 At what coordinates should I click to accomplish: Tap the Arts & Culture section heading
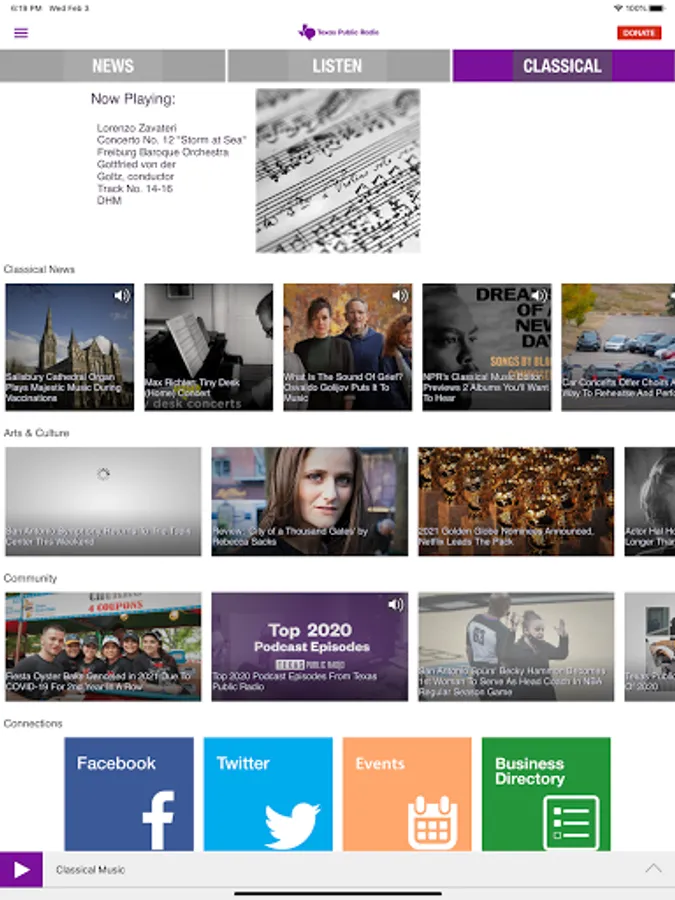[36, 433]
